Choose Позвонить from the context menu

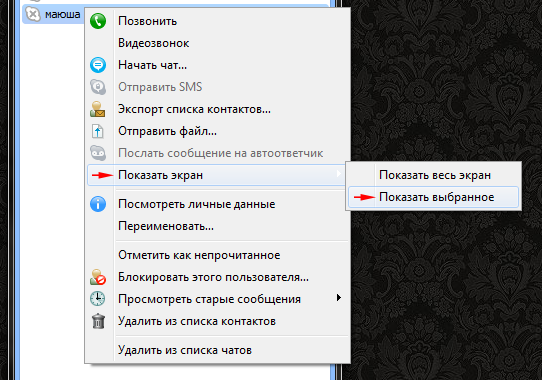pos(217,21)
